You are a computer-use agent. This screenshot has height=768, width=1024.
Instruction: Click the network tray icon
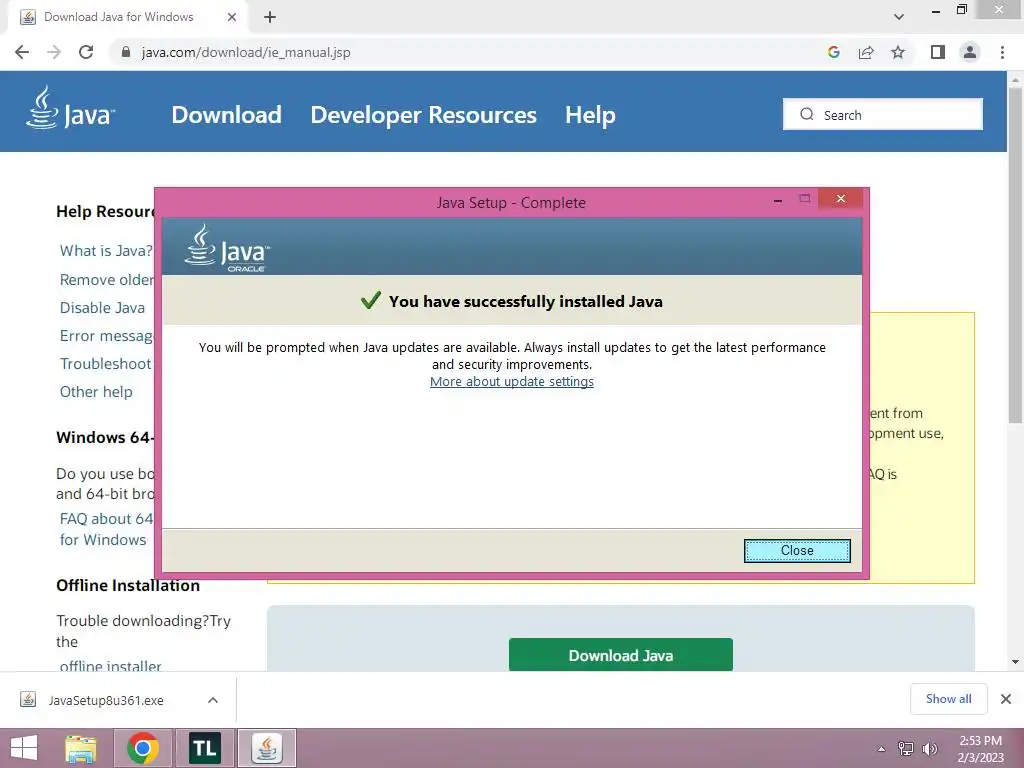[906, 749]
